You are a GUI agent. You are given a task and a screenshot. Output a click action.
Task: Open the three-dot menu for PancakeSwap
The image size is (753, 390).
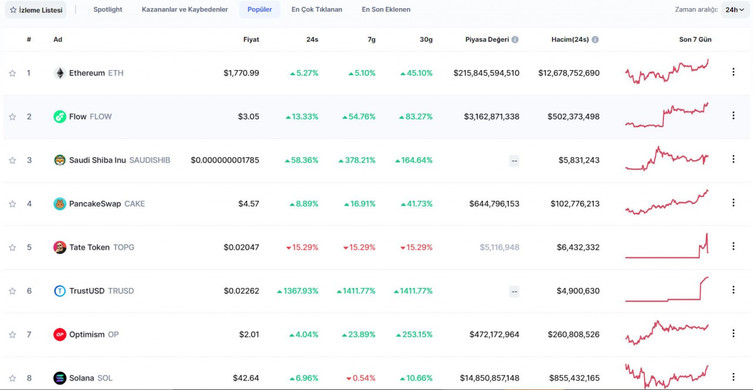tap(733, 203)
